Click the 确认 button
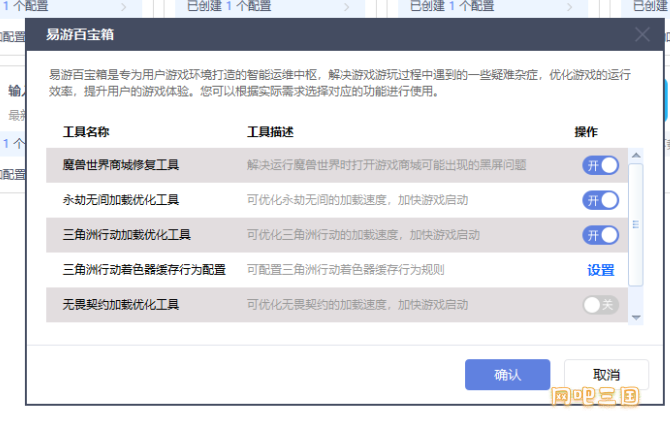 click(507, 375)
